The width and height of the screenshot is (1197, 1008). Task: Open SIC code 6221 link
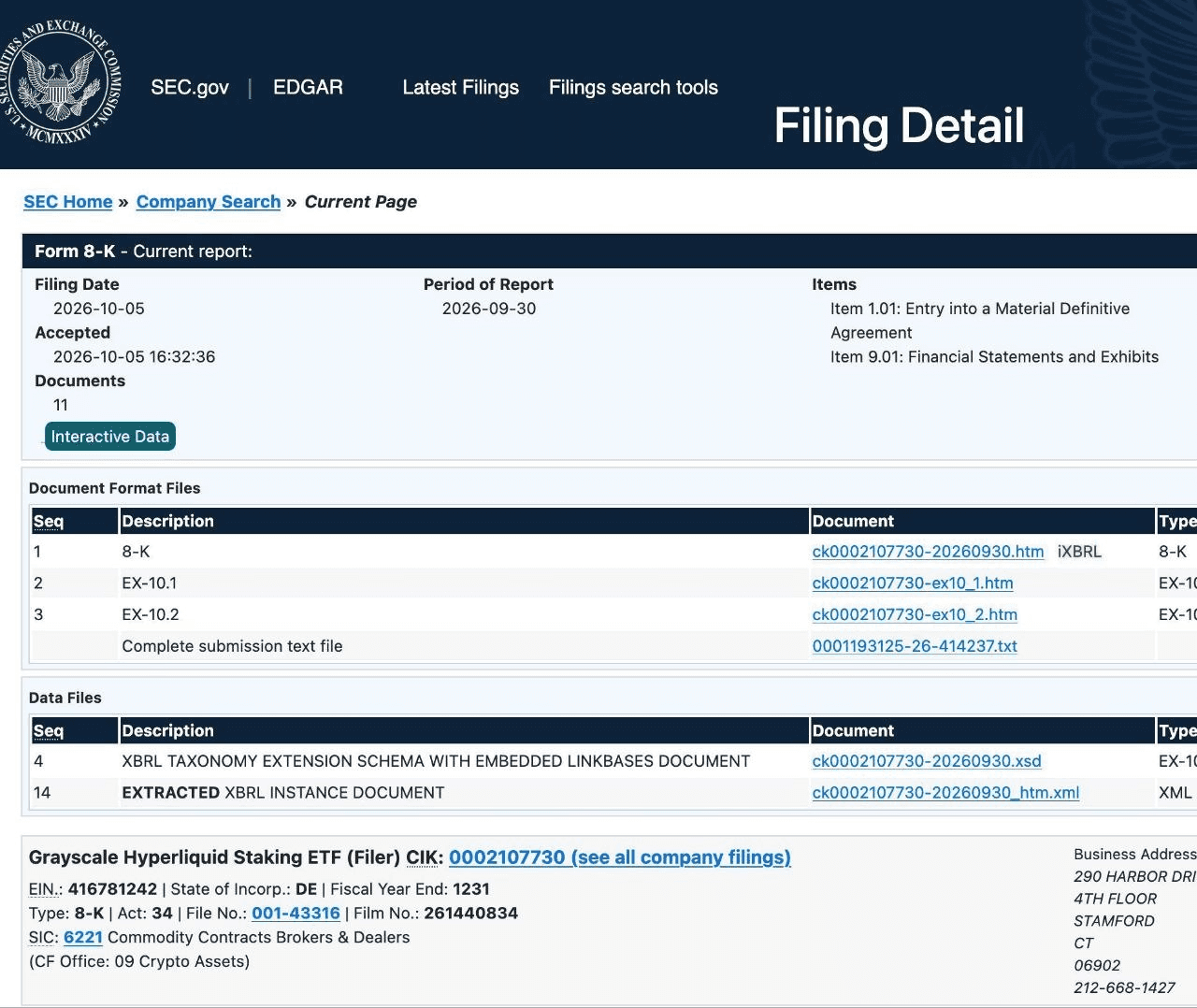click(83, 938)
